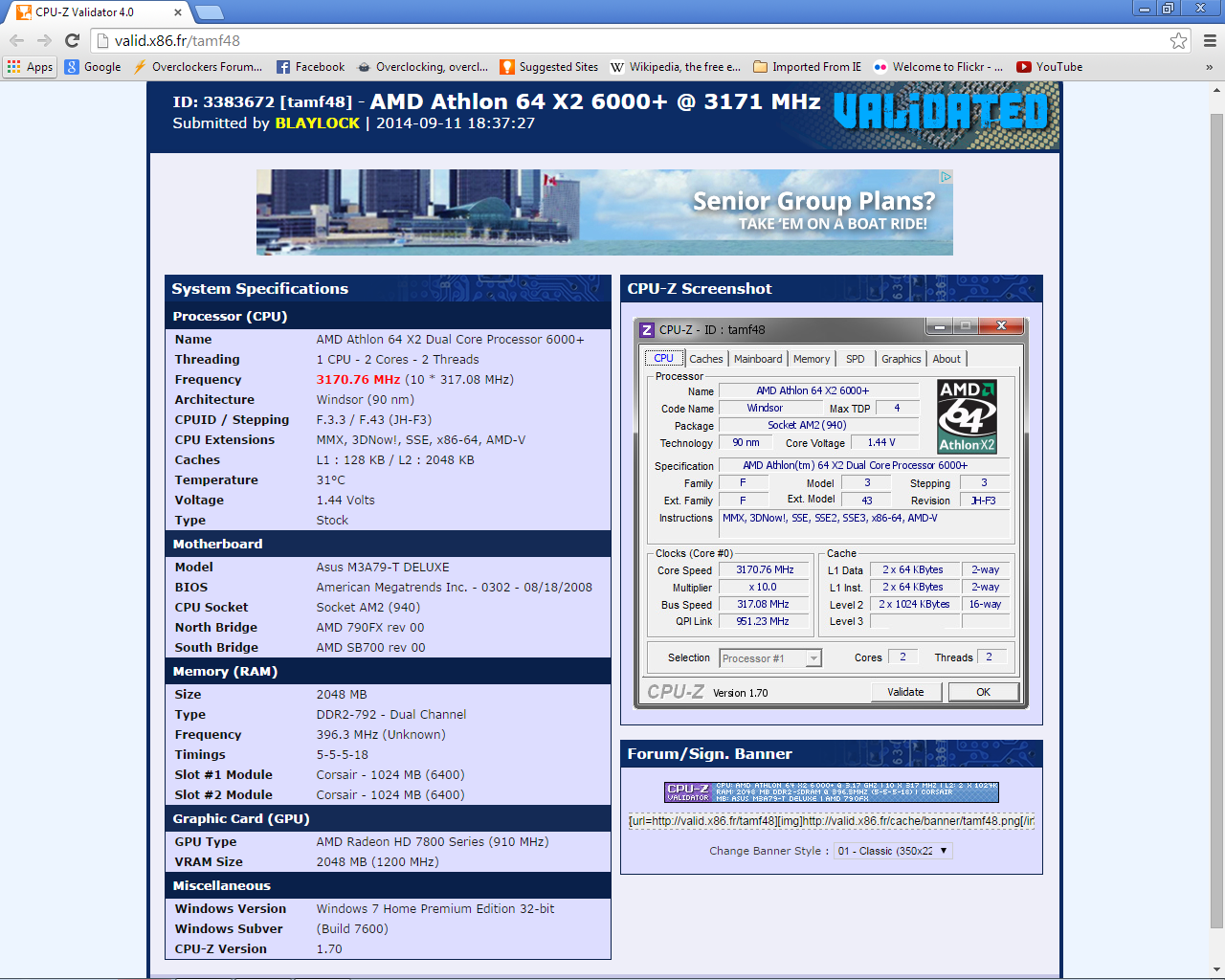
Task: Click the browser Forward arrow
Action: pyautogui.click(x=44, y=40)
